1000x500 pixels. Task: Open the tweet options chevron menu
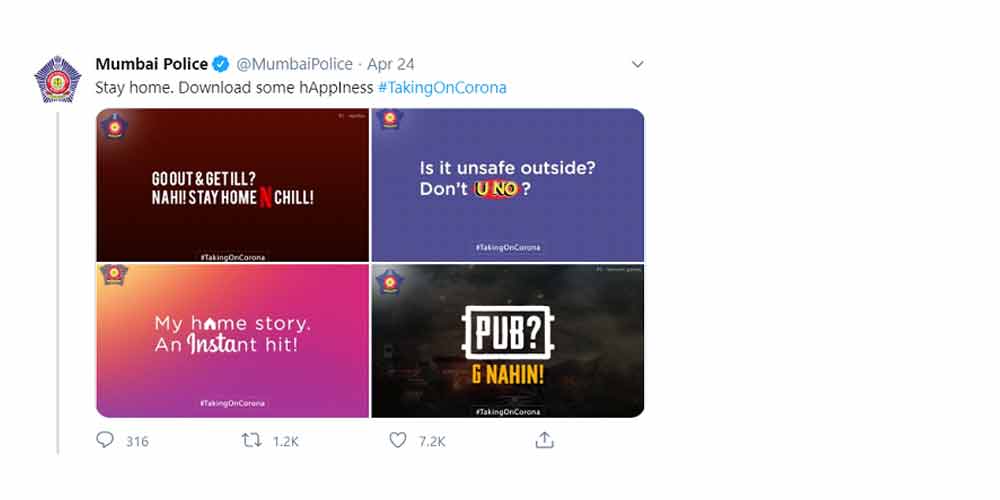coord(637,65)
